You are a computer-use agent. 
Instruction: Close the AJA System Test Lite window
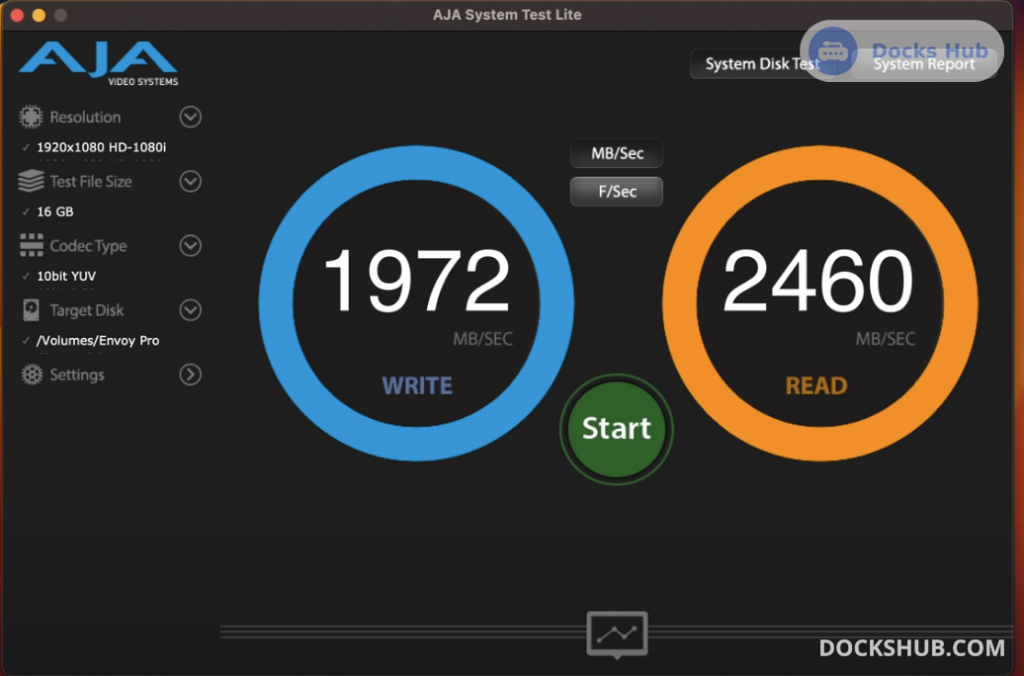click(x=18, y=15)
